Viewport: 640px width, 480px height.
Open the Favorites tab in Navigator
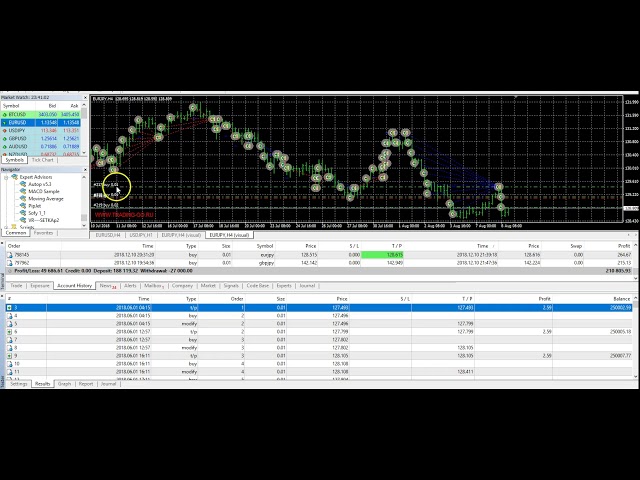coord(44,233)
